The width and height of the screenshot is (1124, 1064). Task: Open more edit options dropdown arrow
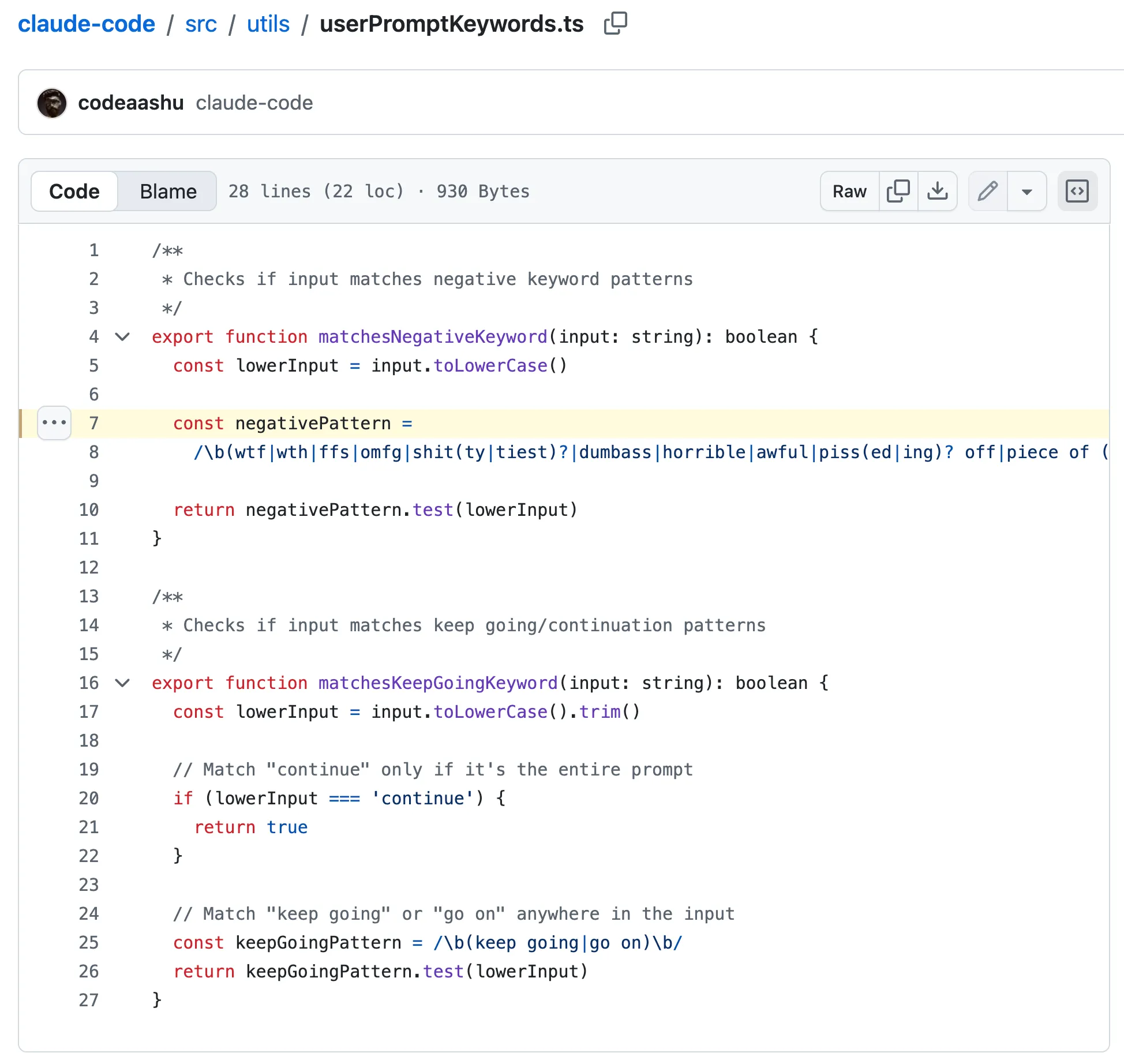[1026, 191]
